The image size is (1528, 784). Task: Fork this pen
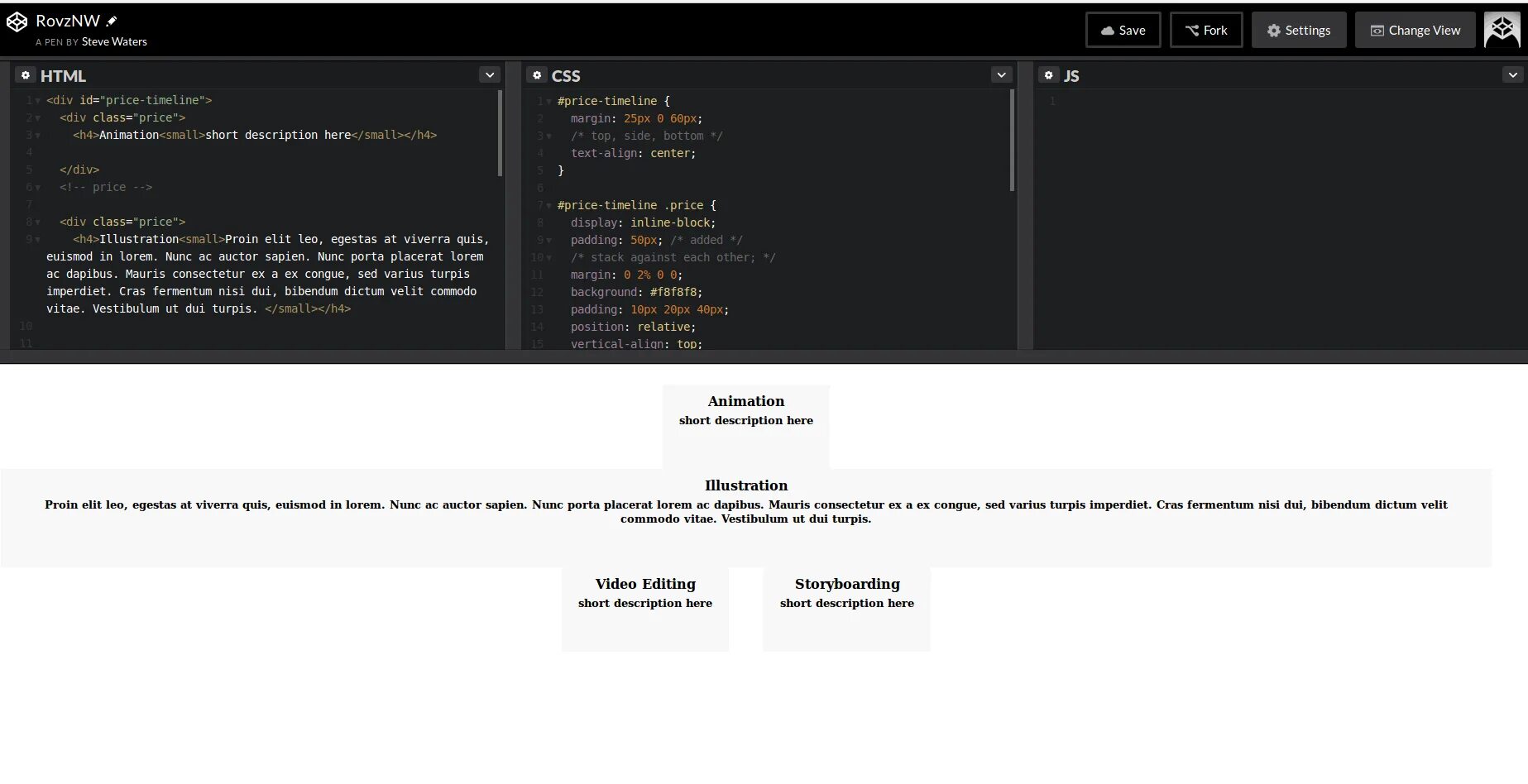(1205, 30)
